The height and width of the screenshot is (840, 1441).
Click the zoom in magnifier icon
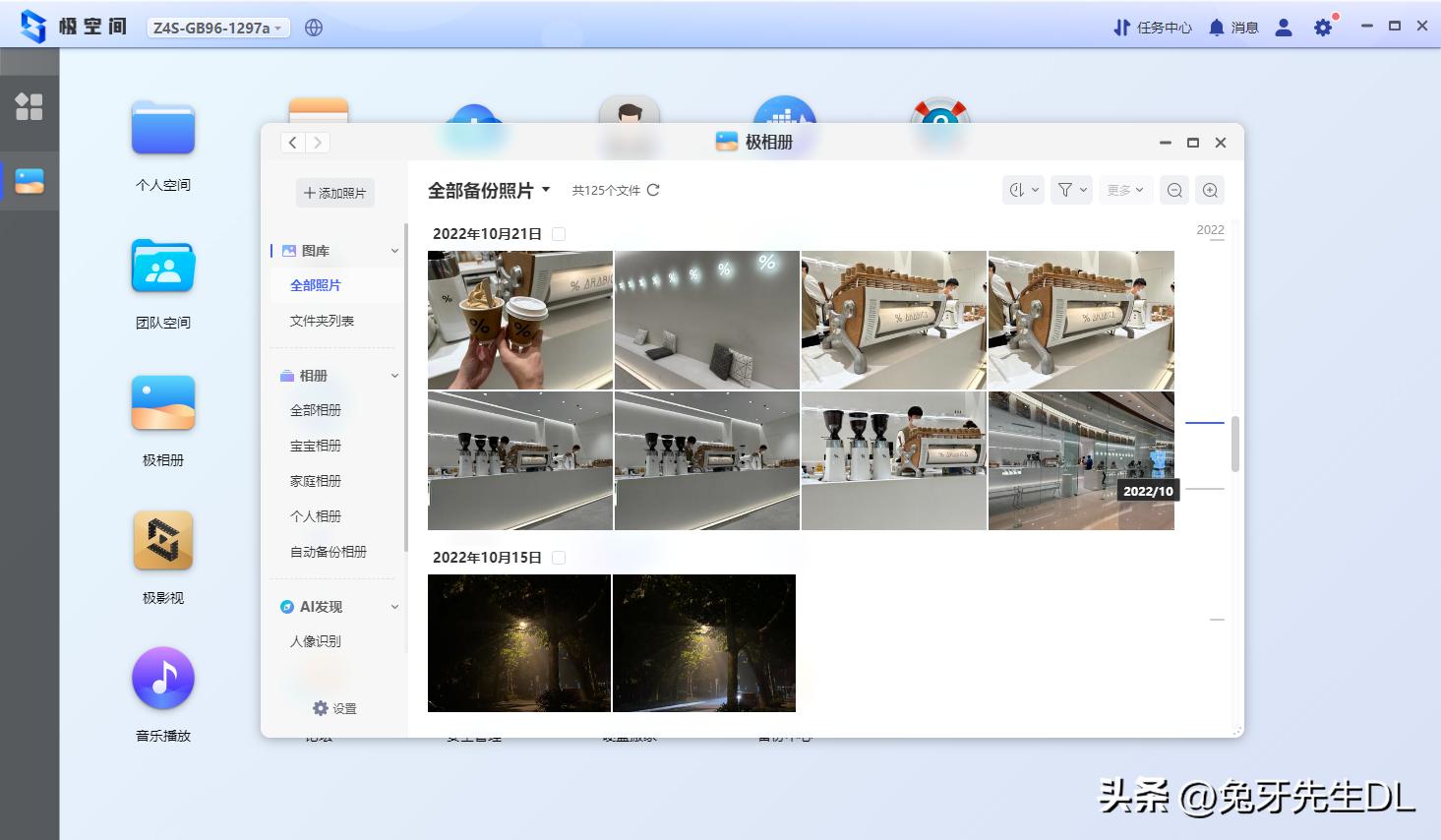[1211, 191]
